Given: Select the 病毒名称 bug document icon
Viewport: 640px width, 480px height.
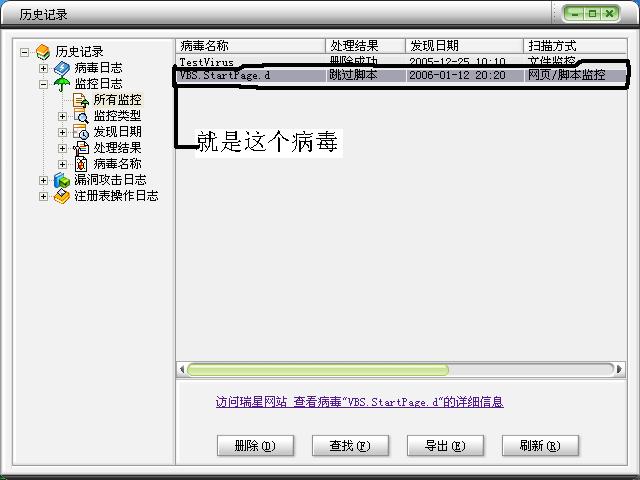Looking at the screenshot, I should tap(81, 164).
